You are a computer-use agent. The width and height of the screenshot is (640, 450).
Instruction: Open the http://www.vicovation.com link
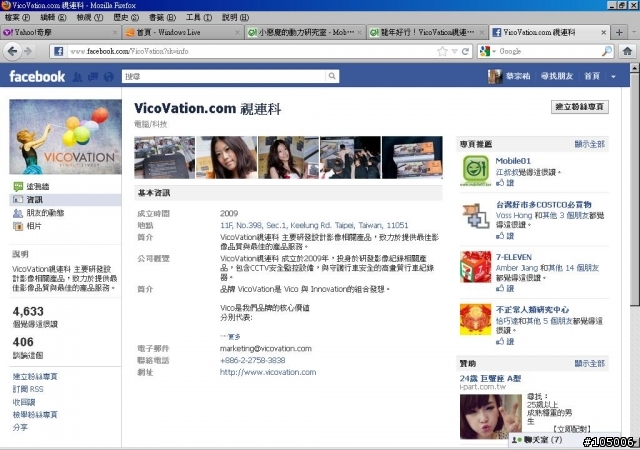(x=268, y=372)
